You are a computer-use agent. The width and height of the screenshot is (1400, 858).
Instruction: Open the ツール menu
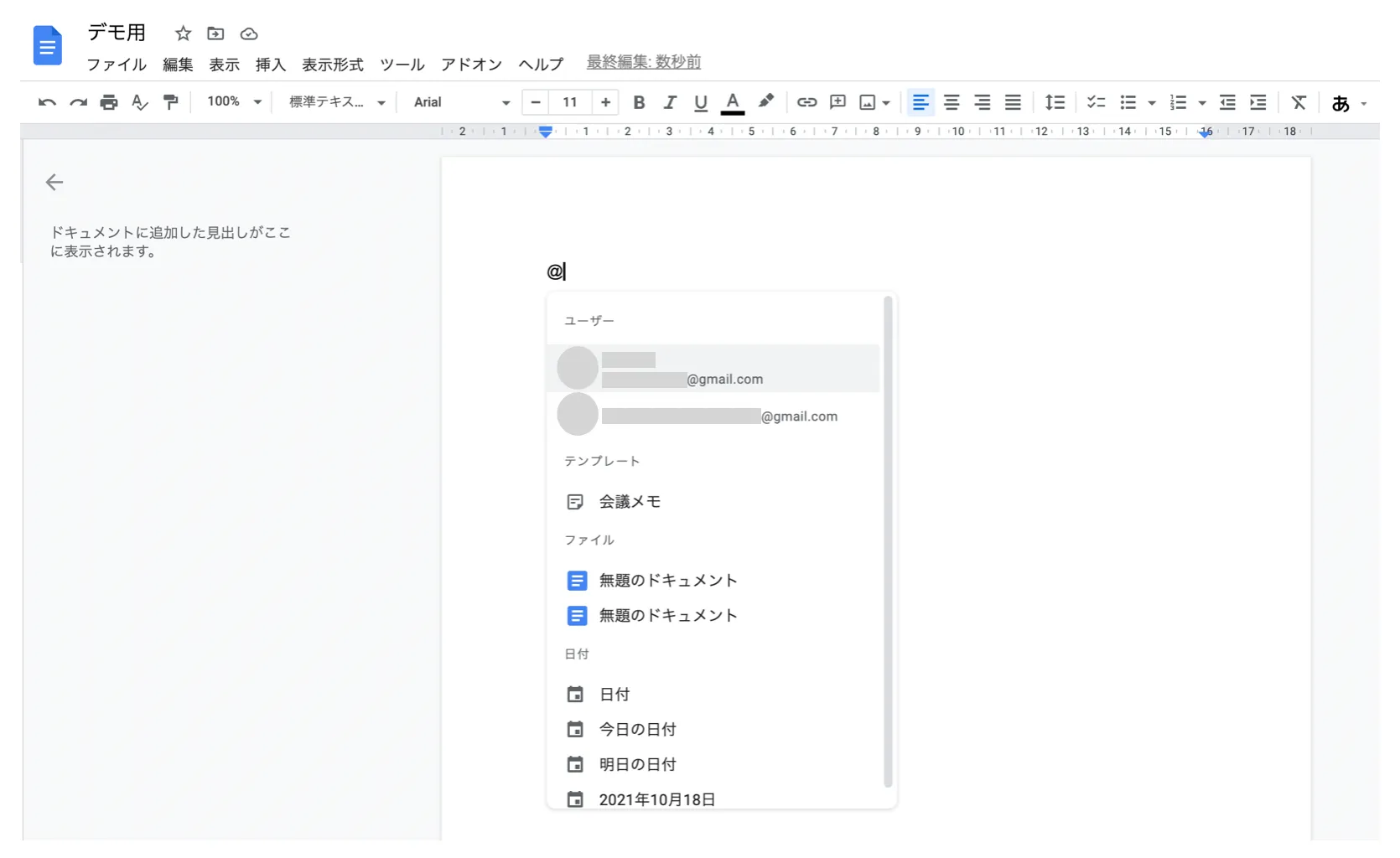point(402,65)
